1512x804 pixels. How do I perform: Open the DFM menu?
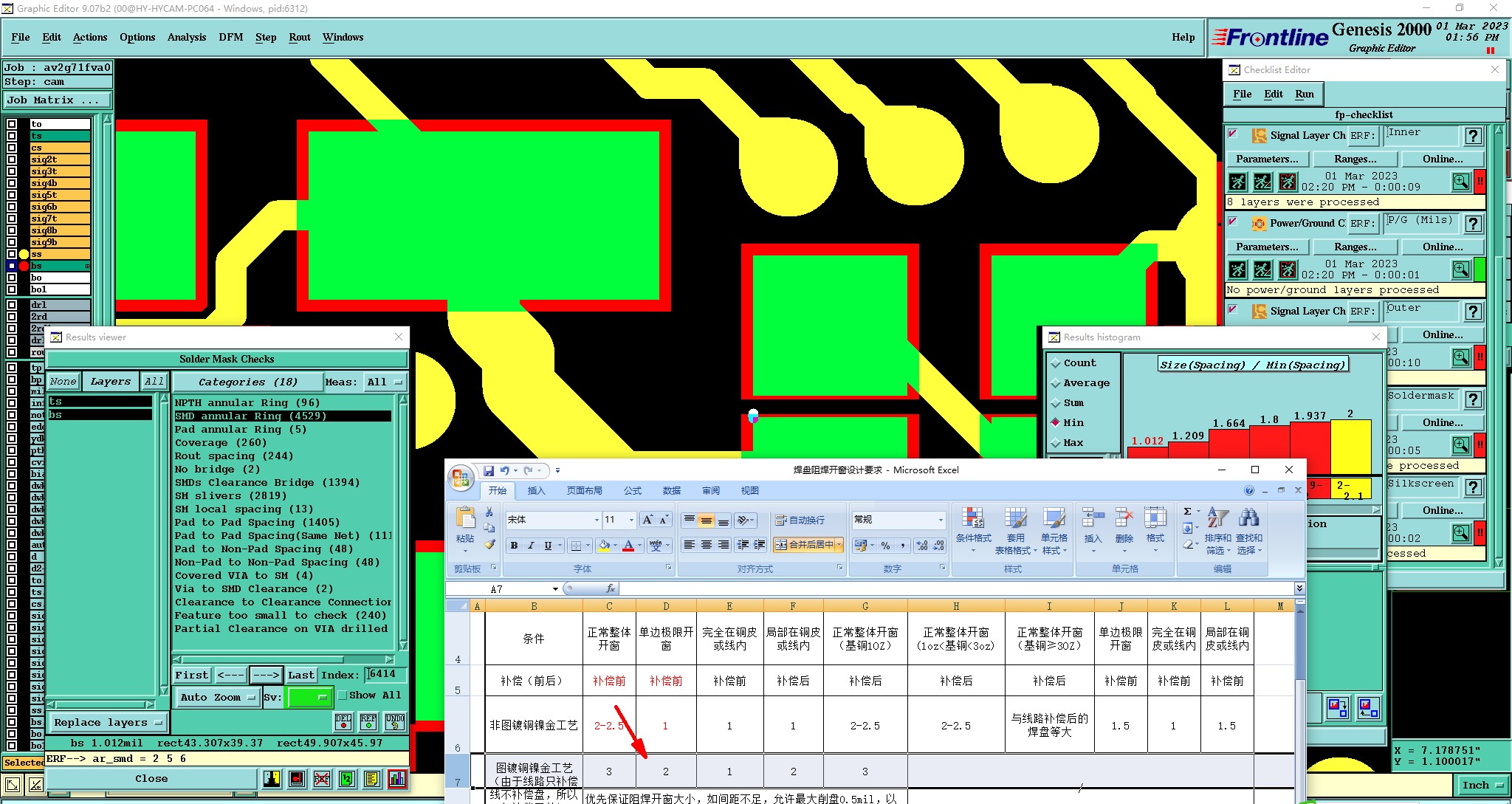(230, 37)
